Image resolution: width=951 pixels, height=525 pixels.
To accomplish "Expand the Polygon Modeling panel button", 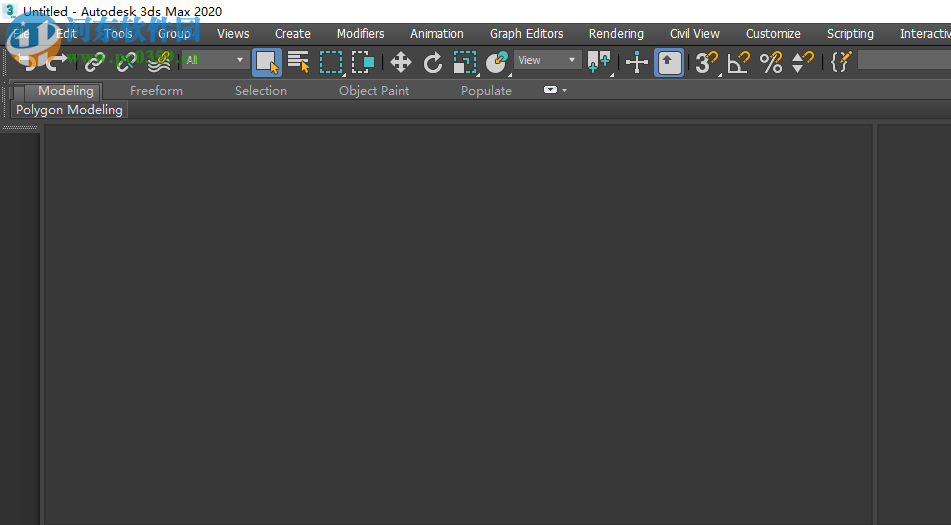I will click(x=69, y=110).
